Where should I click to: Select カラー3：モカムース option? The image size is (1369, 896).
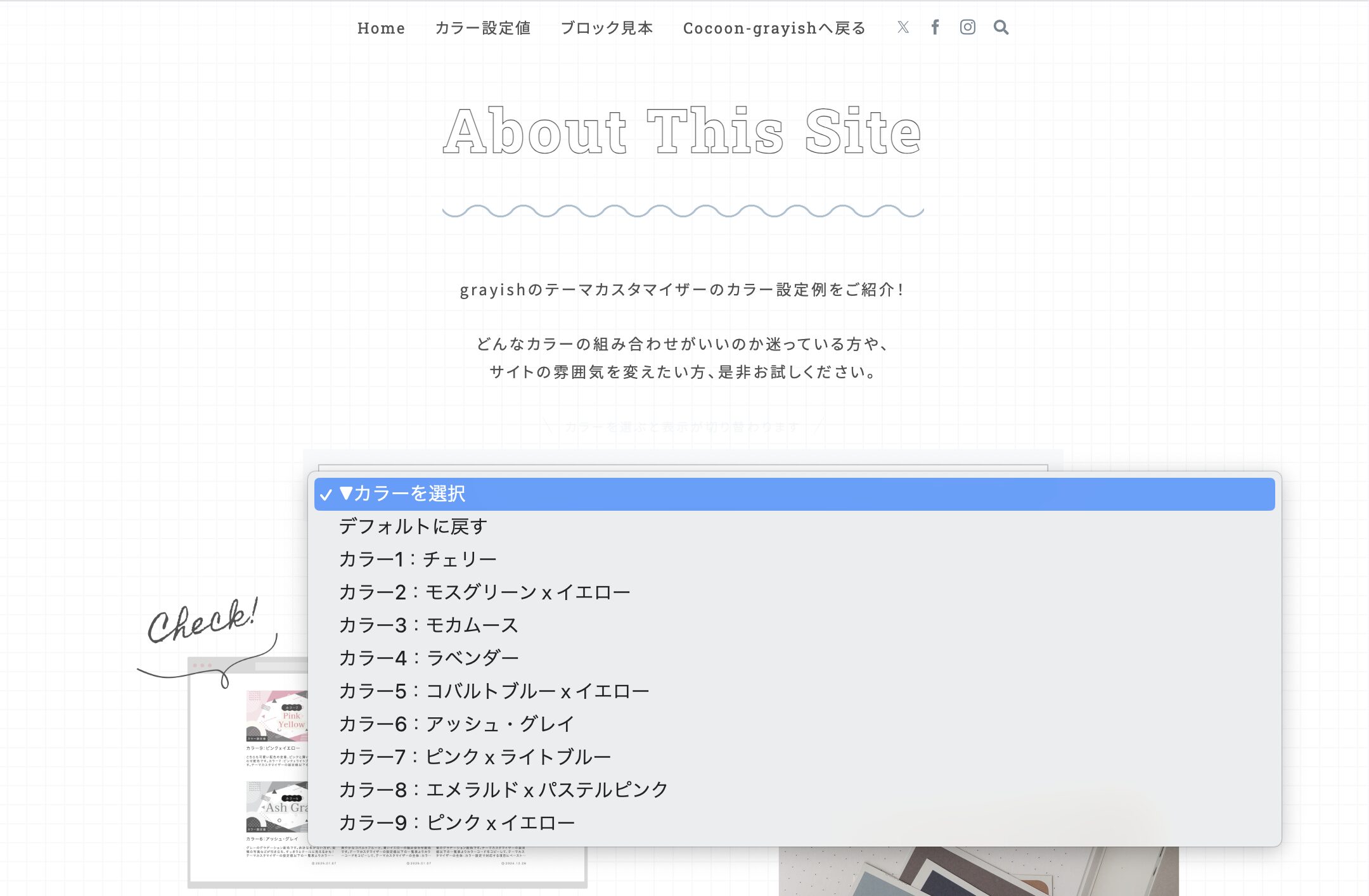pyautogui.click(x=794, y=625)
